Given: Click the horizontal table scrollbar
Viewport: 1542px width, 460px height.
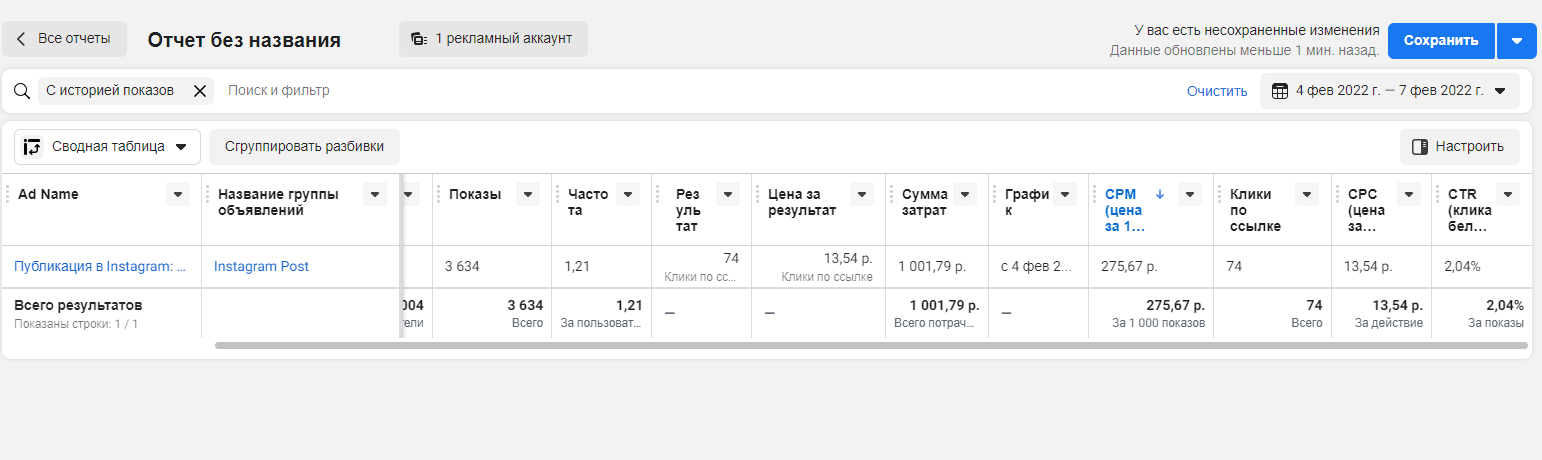Looking at the screenshot, I should (x=870, y=346).
